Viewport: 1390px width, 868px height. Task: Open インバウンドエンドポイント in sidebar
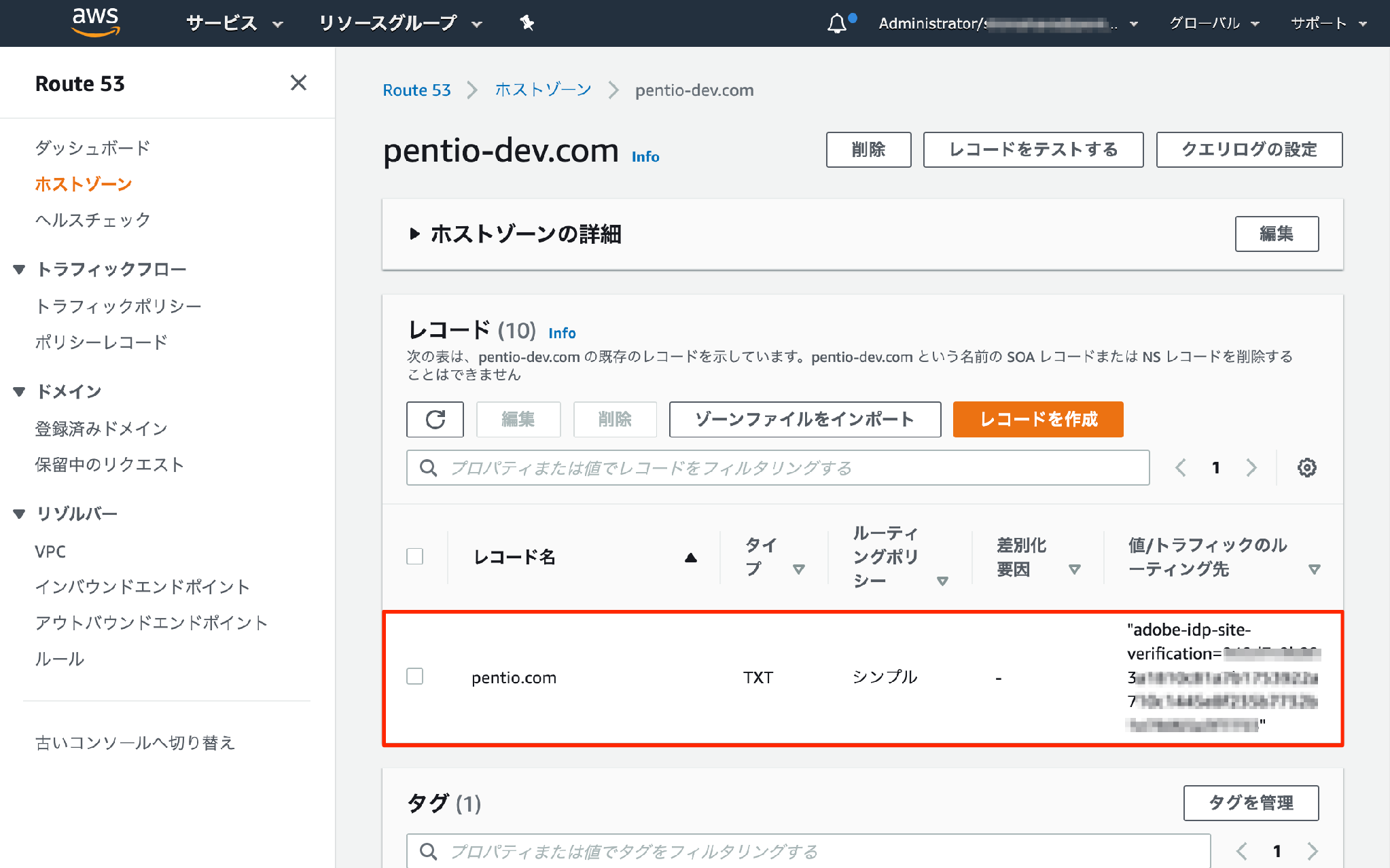pos(143,587)
